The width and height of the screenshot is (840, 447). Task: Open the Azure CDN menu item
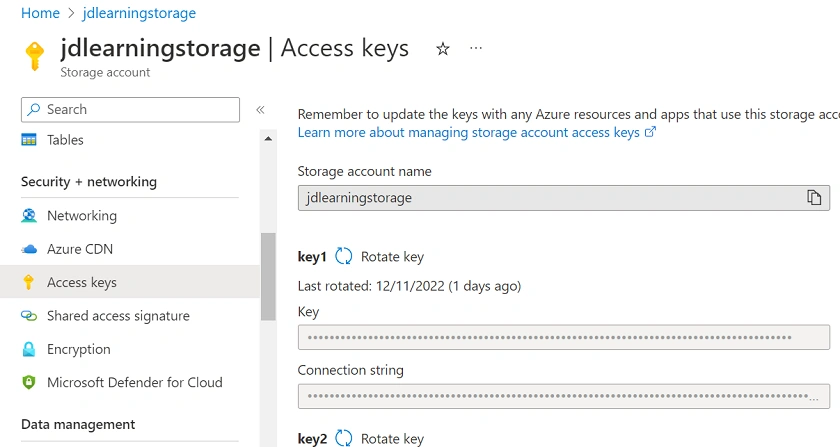coord(80,249)
